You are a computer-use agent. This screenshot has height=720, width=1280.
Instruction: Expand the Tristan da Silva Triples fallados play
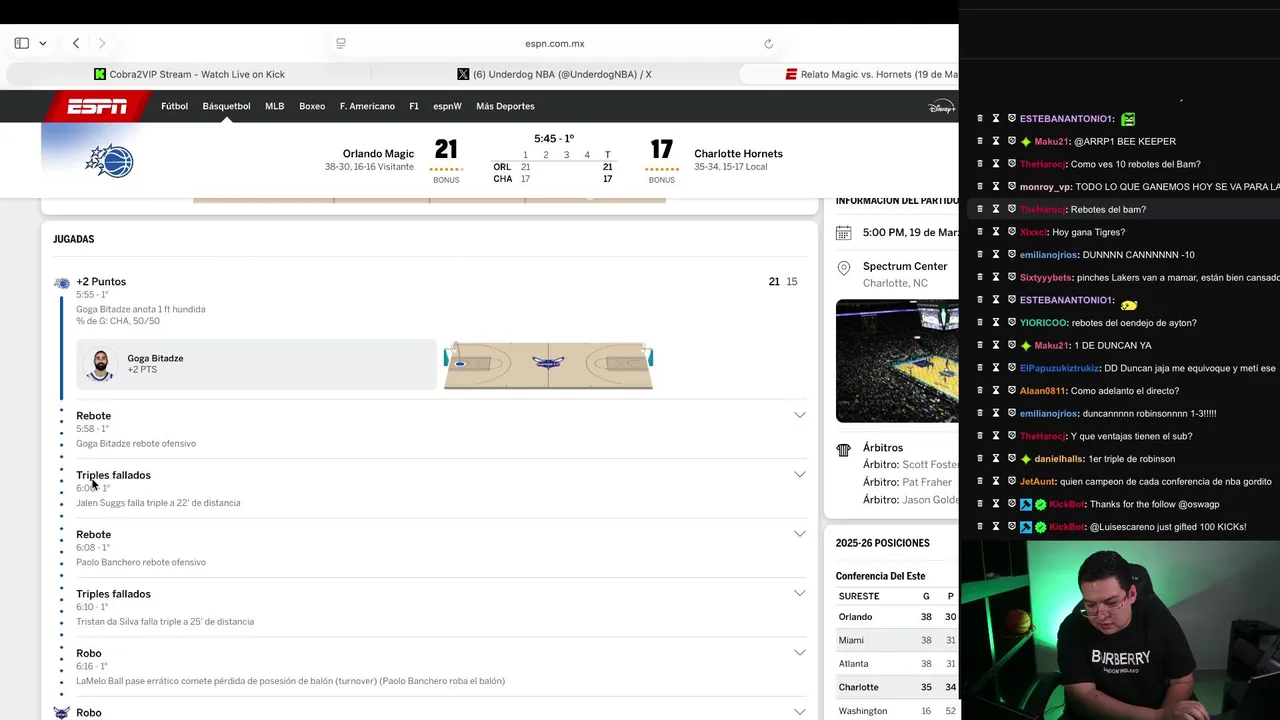click(x=799, y=593)
